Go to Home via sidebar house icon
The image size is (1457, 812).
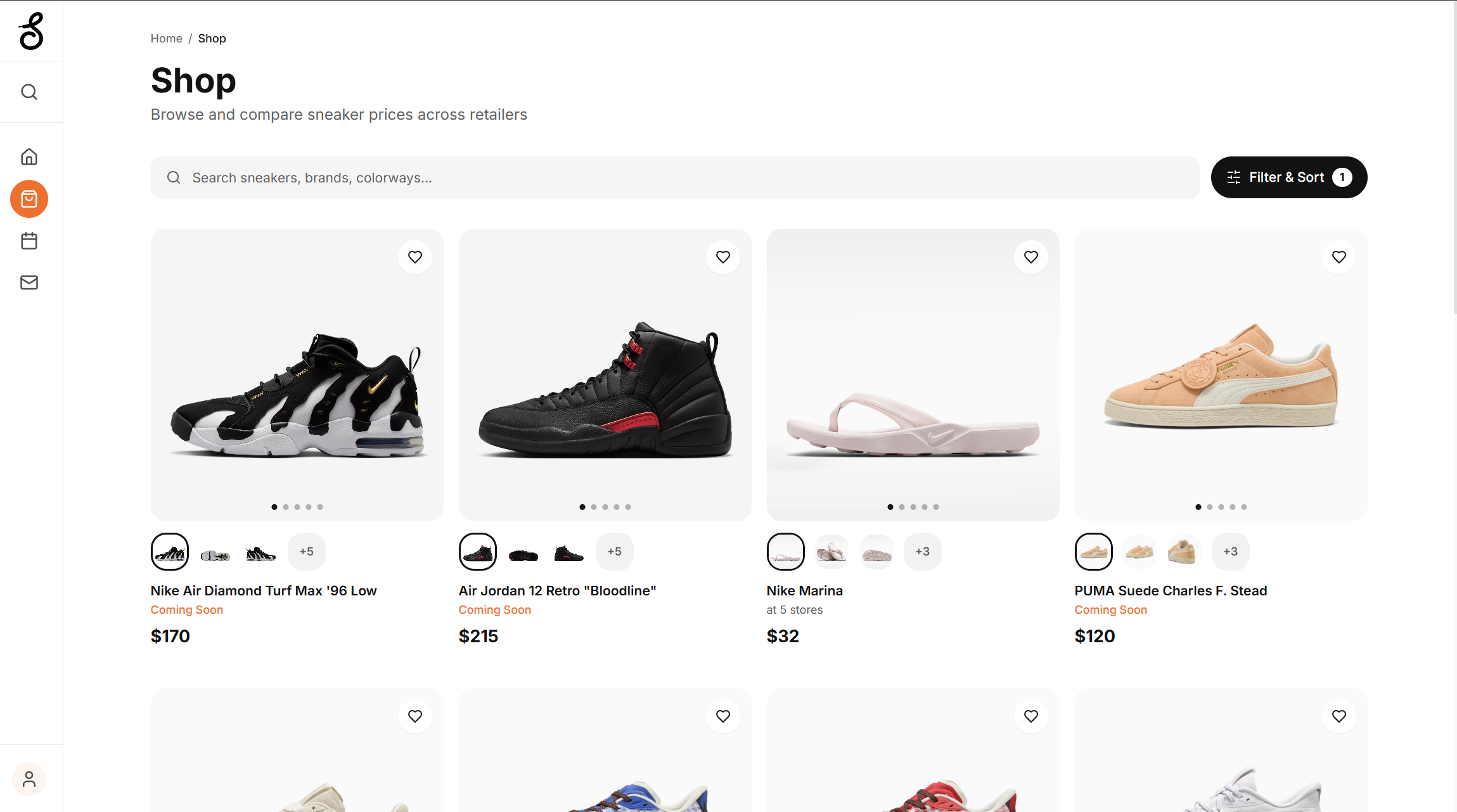[x=29, y=156]
